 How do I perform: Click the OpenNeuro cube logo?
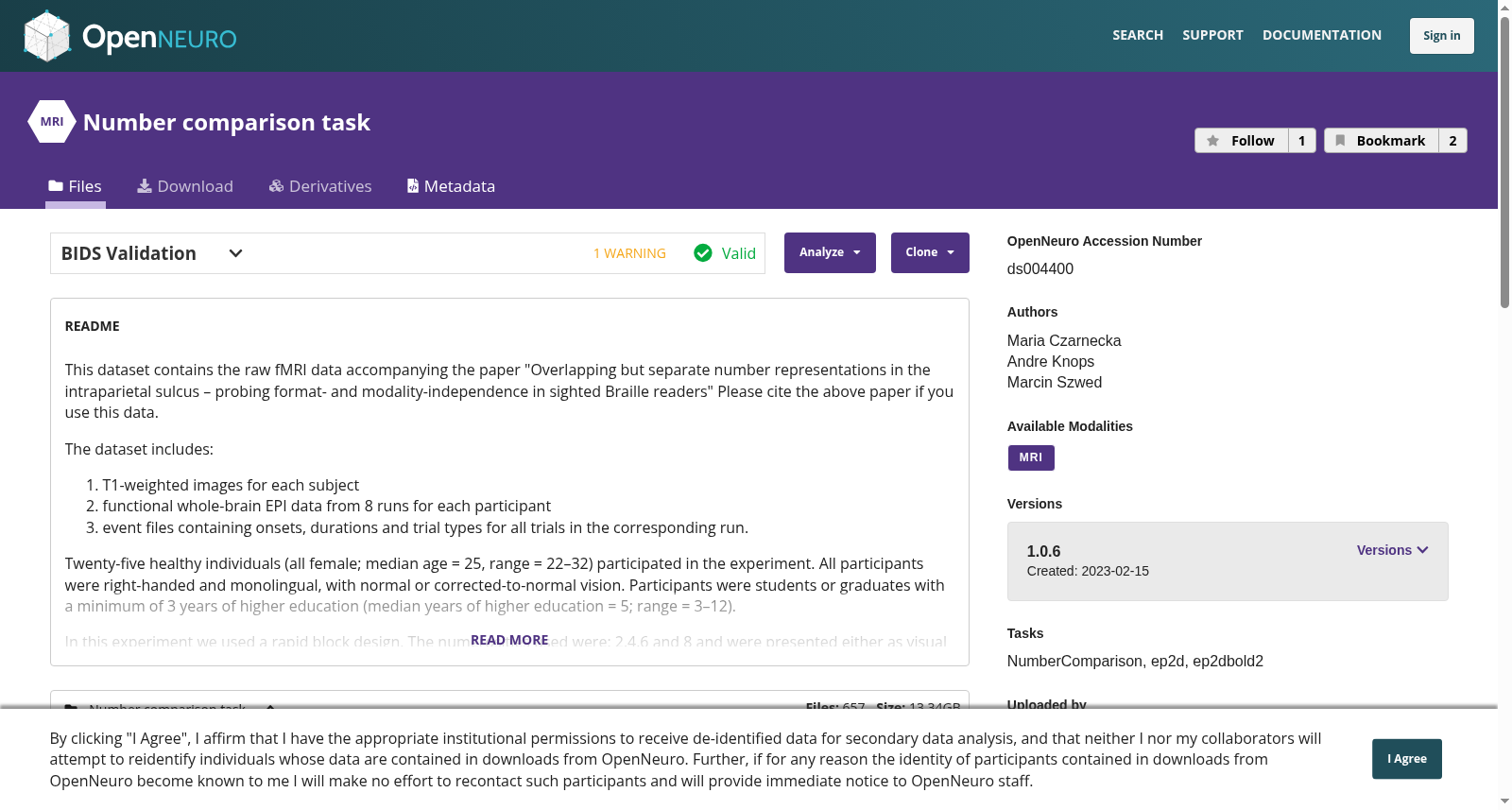tap(47, 36)
